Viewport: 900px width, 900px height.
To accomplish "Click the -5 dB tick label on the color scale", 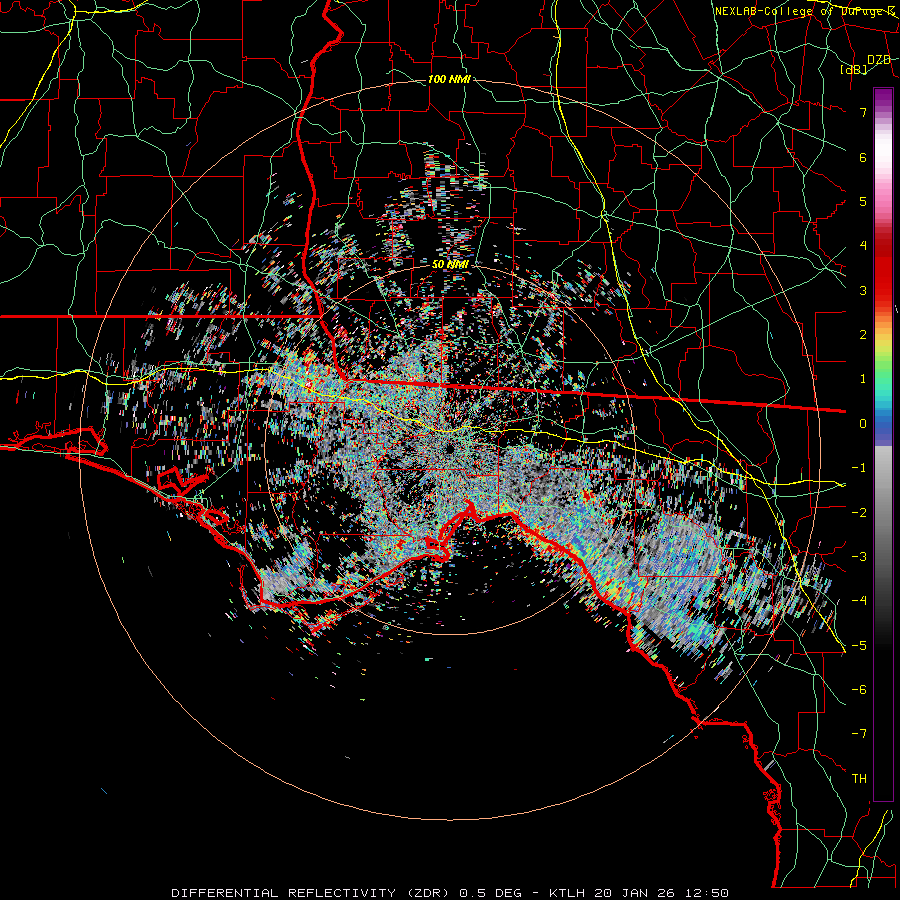I will [x=859, y=646].
